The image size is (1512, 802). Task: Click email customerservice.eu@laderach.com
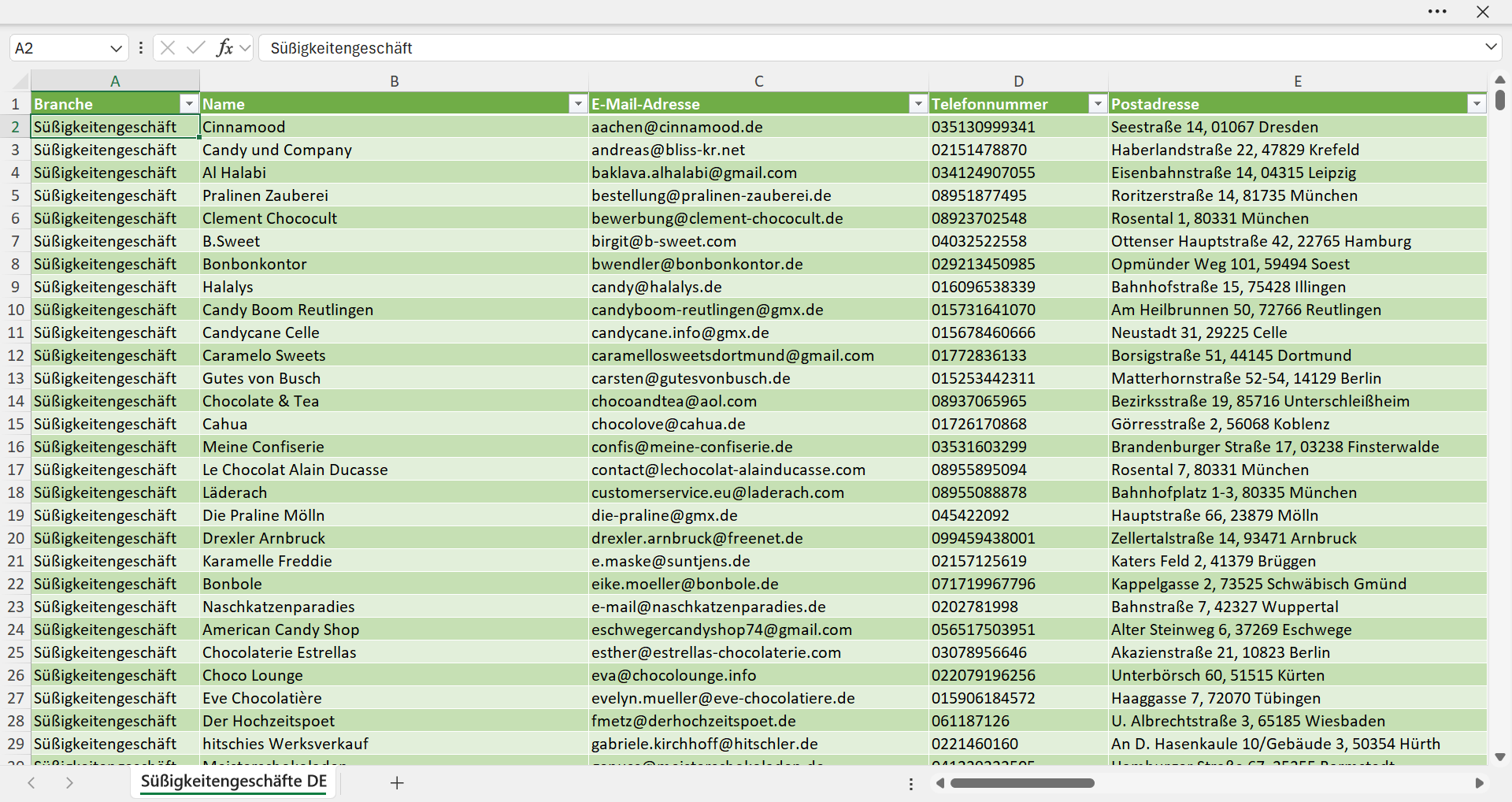(758, 492)
